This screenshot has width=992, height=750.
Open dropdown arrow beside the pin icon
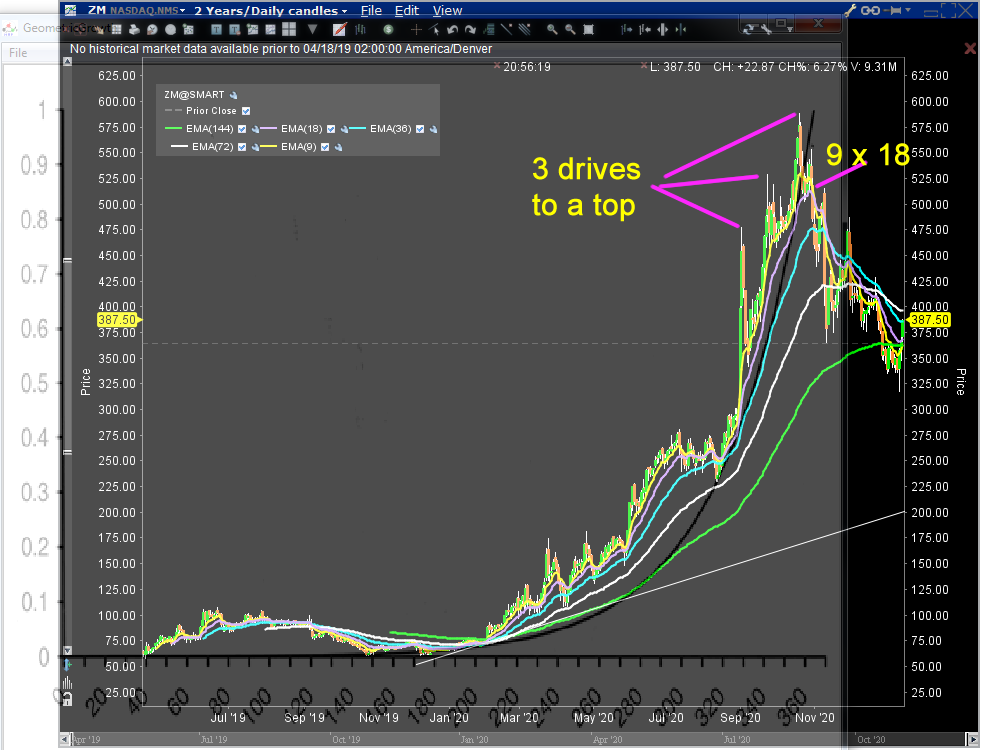click(908, 10)
